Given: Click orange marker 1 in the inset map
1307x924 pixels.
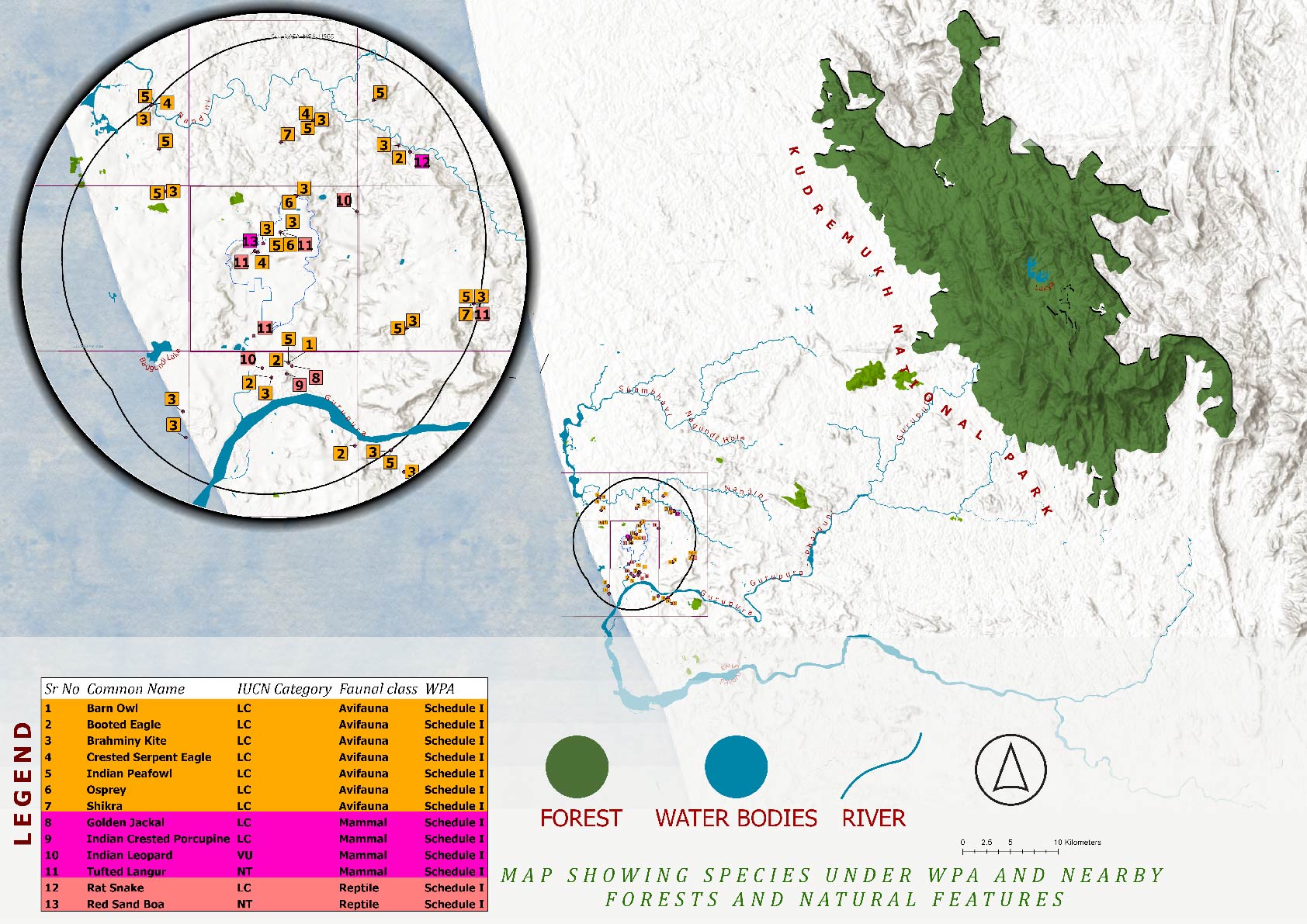Looking at the screenshot, I should point(309,344).
